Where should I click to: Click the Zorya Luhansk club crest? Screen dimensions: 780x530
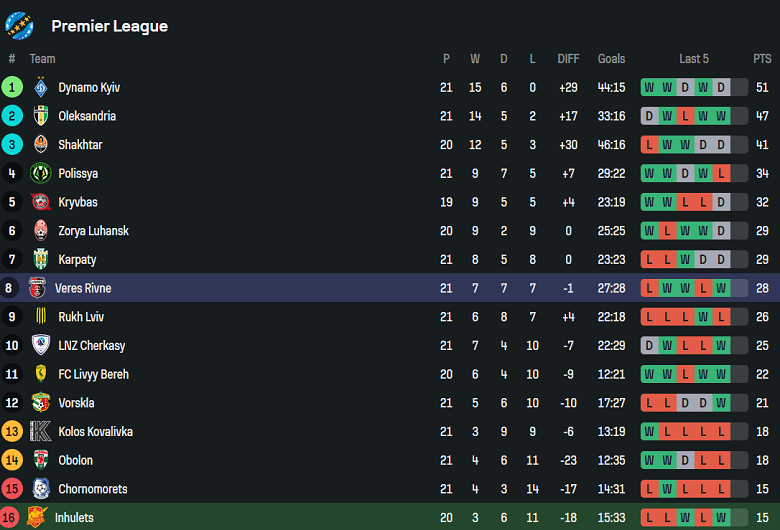(40, 231)
